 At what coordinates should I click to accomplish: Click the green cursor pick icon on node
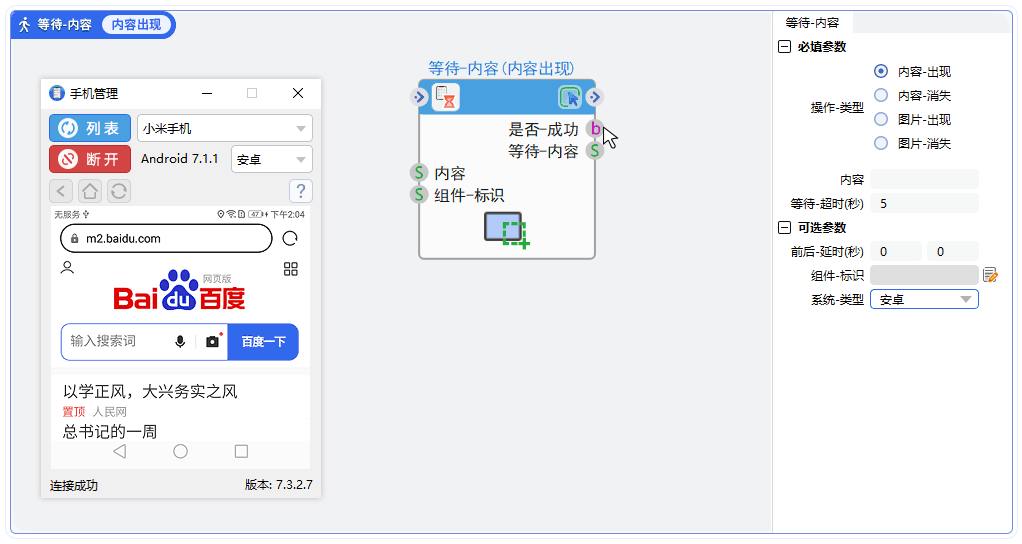tap(570, 98)
